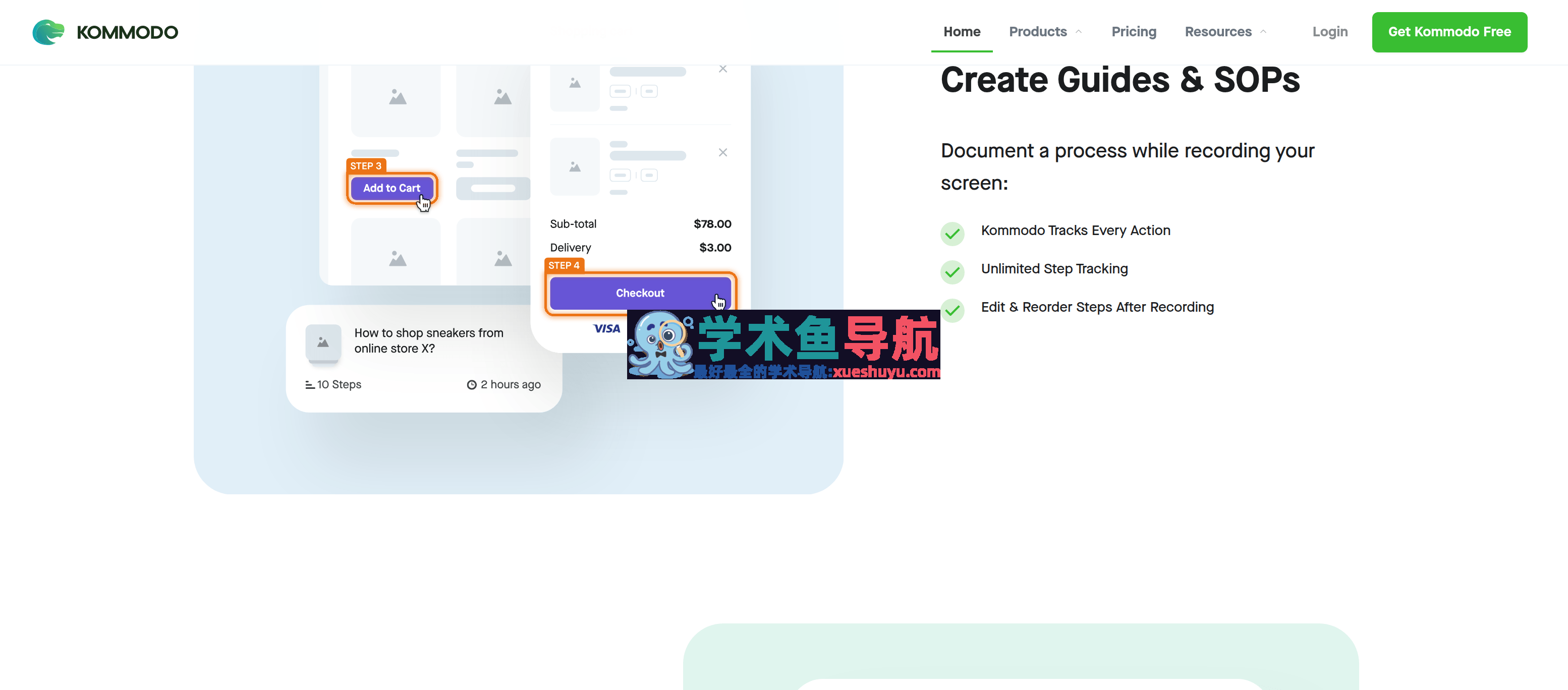Viewport: 1568px width, 690px height.
Task: Click the "Delivery" label
Action: pyautogui.click(x=571, y=248)
